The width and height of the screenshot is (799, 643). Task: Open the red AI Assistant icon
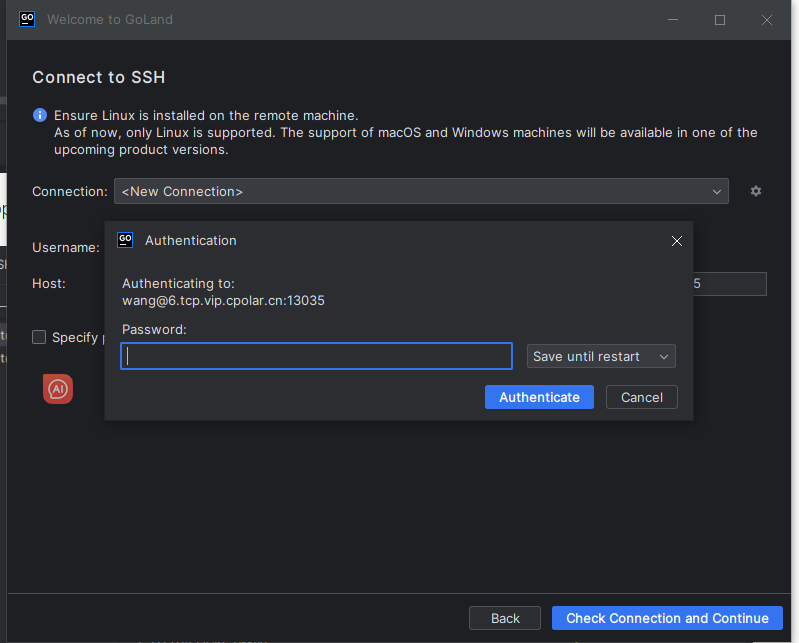(58, 389)
